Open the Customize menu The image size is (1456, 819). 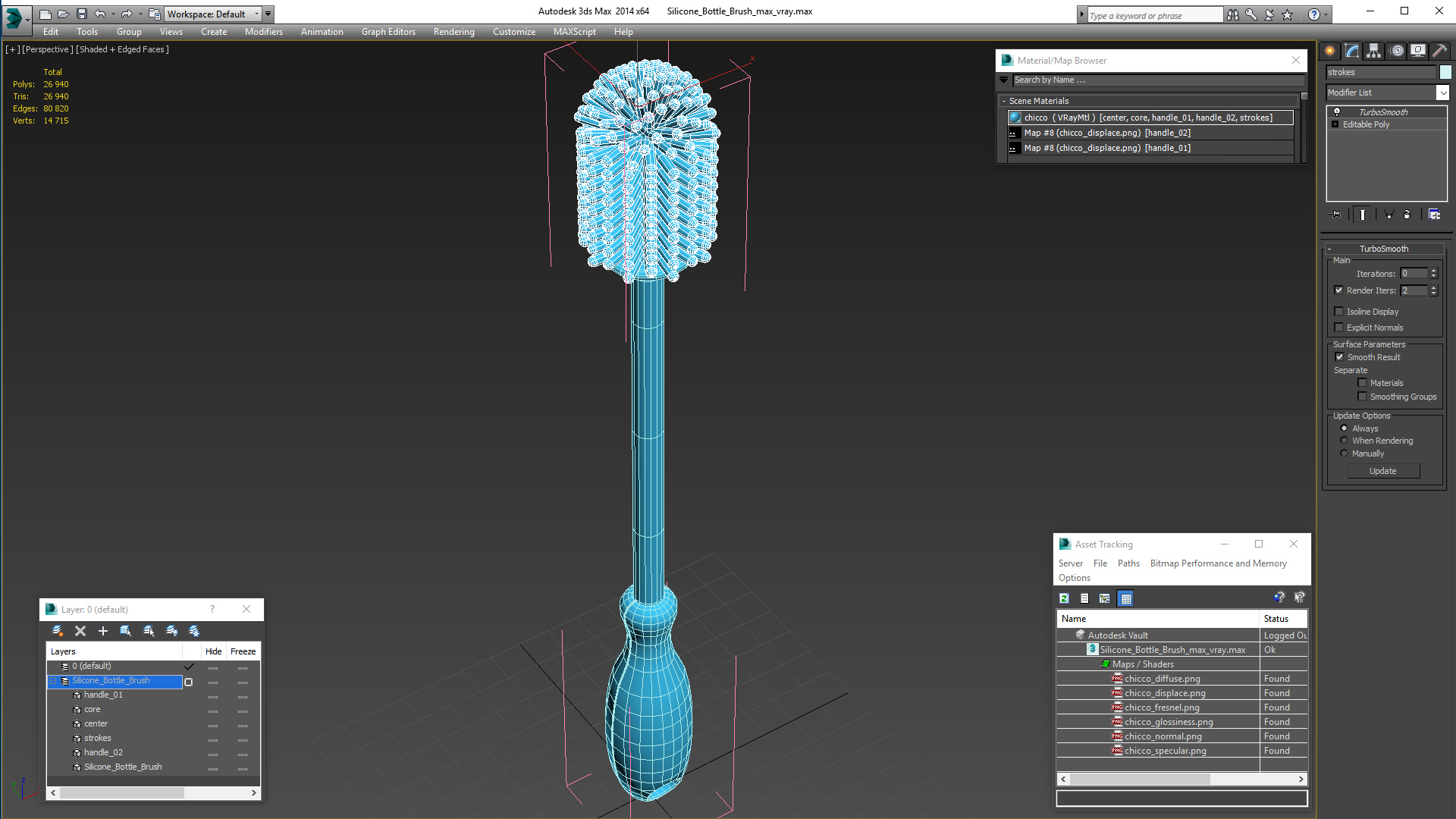(514, 32)
